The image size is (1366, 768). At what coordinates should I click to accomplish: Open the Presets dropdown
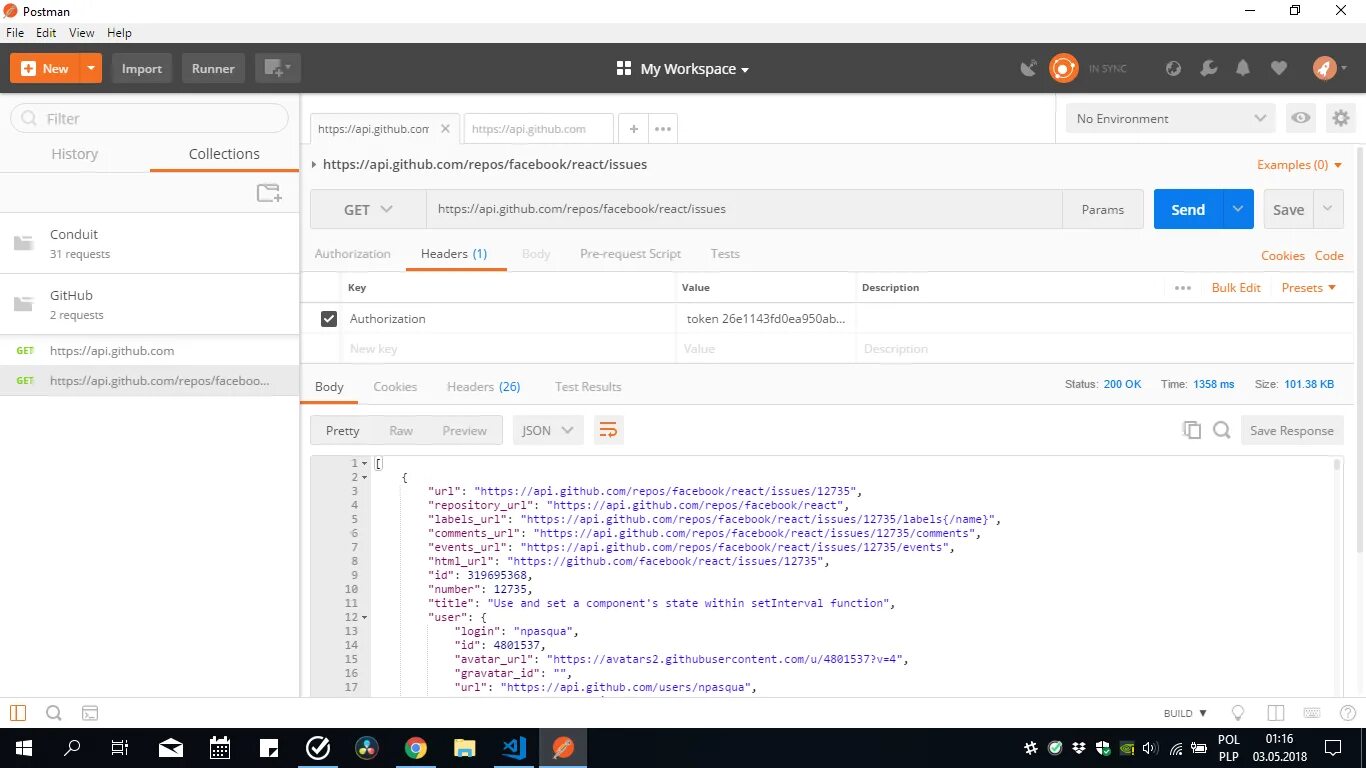(x=1309, y=287)
